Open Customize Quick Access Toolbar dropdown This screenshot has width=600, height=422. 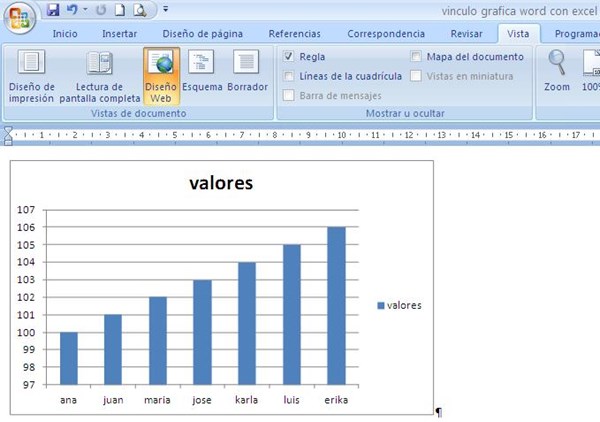tap(165, 9)
